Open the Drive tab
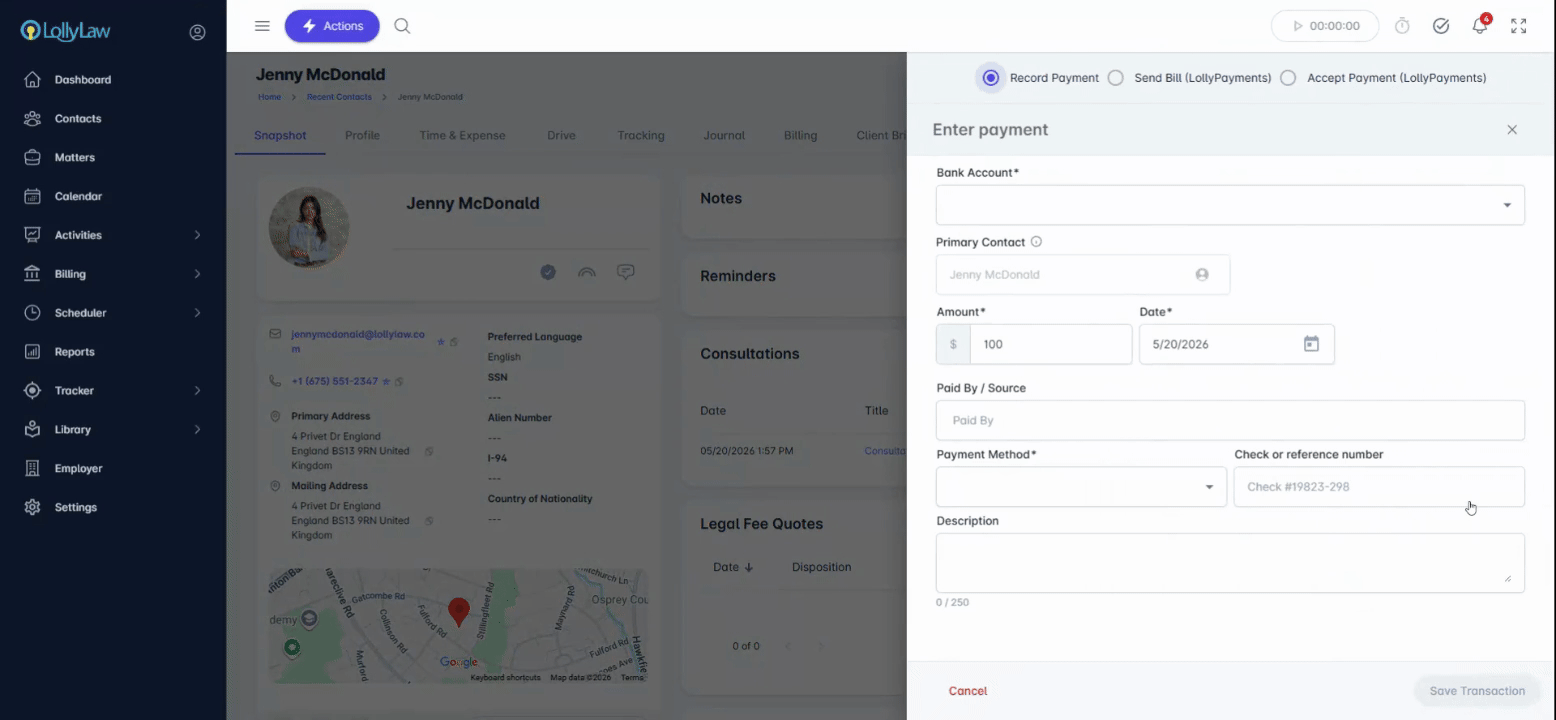 click(x=561, y=135)
